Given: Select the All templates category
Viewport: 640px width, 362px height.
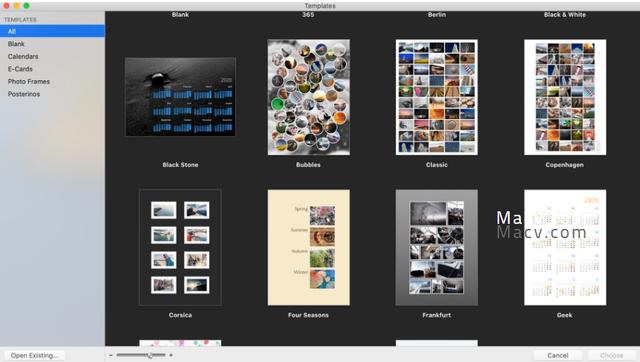Looking at the screenshot, I should coord(52,31).
